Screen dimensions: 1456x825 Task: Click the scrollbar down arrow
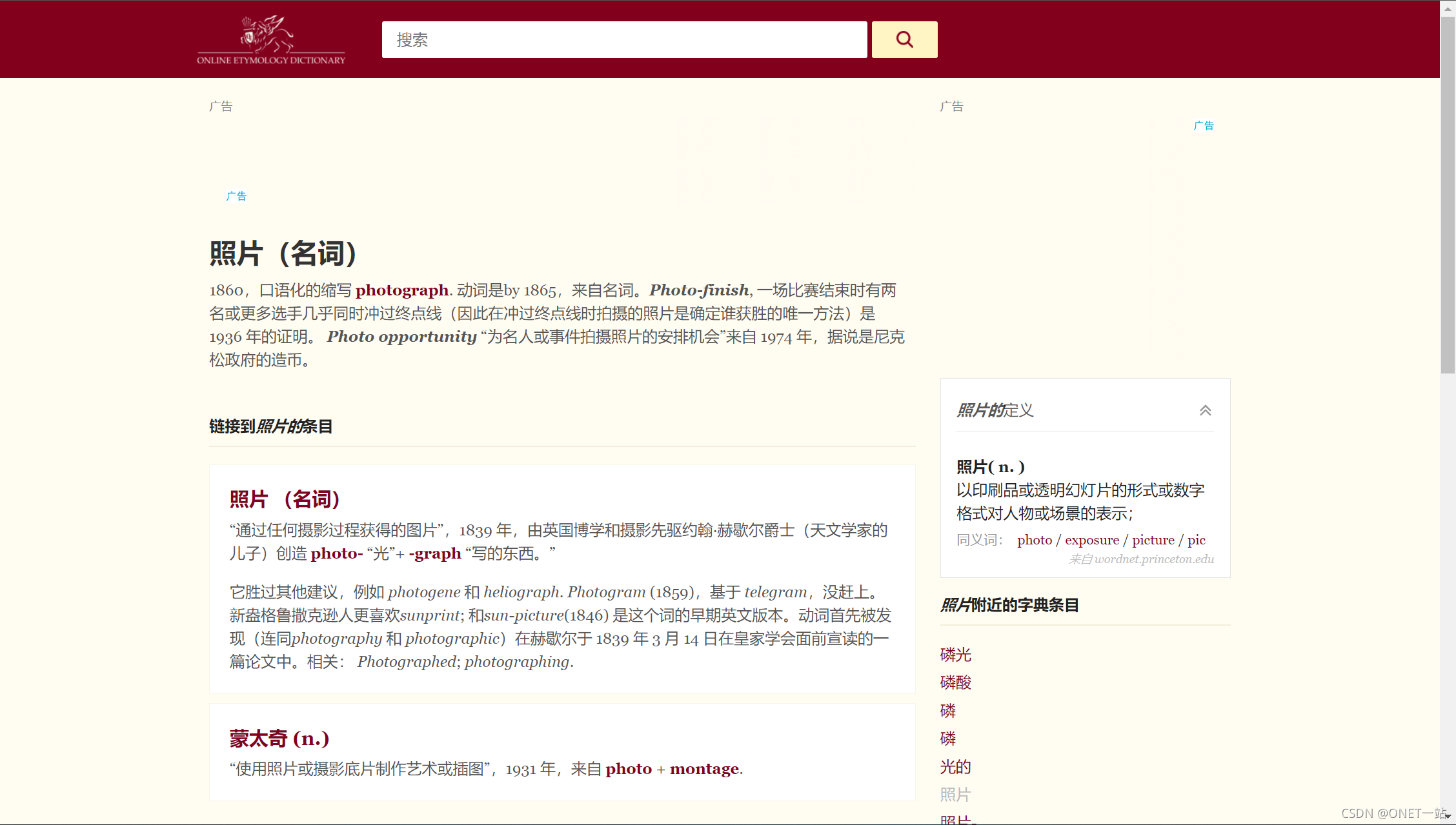click(x=1448, y=817)
